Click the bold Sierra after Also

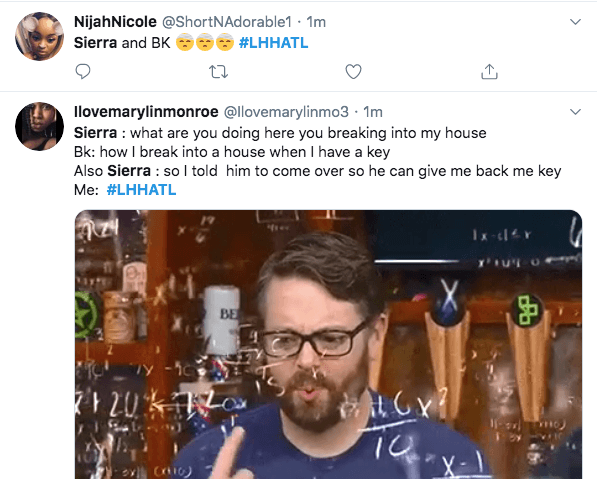pyautogui.click(x=129, y=171)
